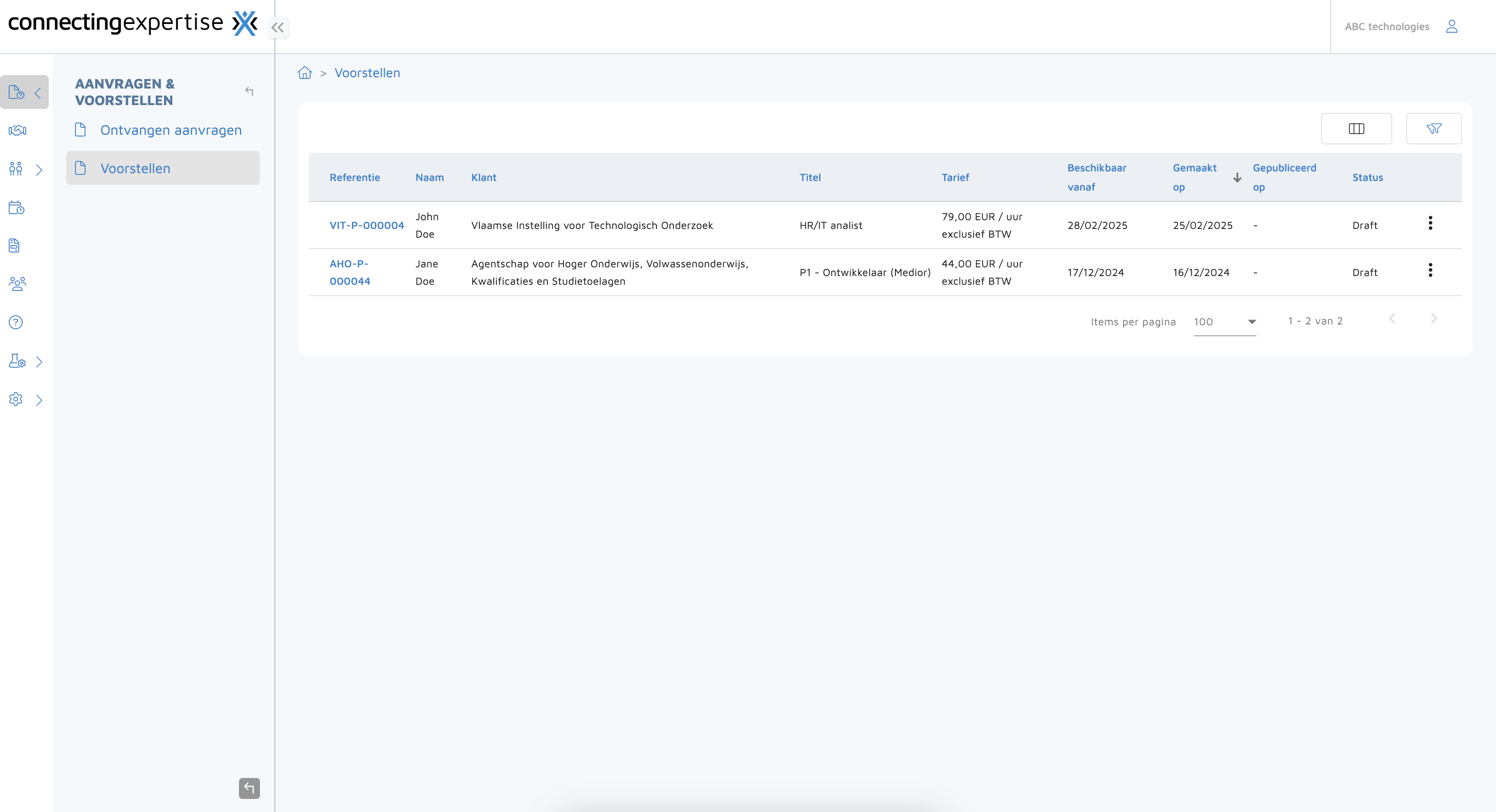This screenshot has height=812, width=1496.
Task: Open row actions menu for John Doe
Action: pyautogui.click(x=1430, y=223)
